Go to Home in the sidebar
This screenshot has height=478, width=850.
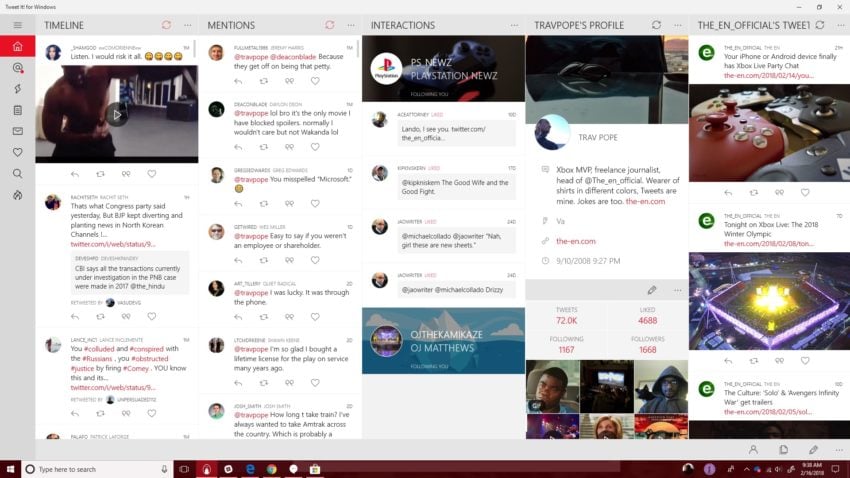click(17, 46)
